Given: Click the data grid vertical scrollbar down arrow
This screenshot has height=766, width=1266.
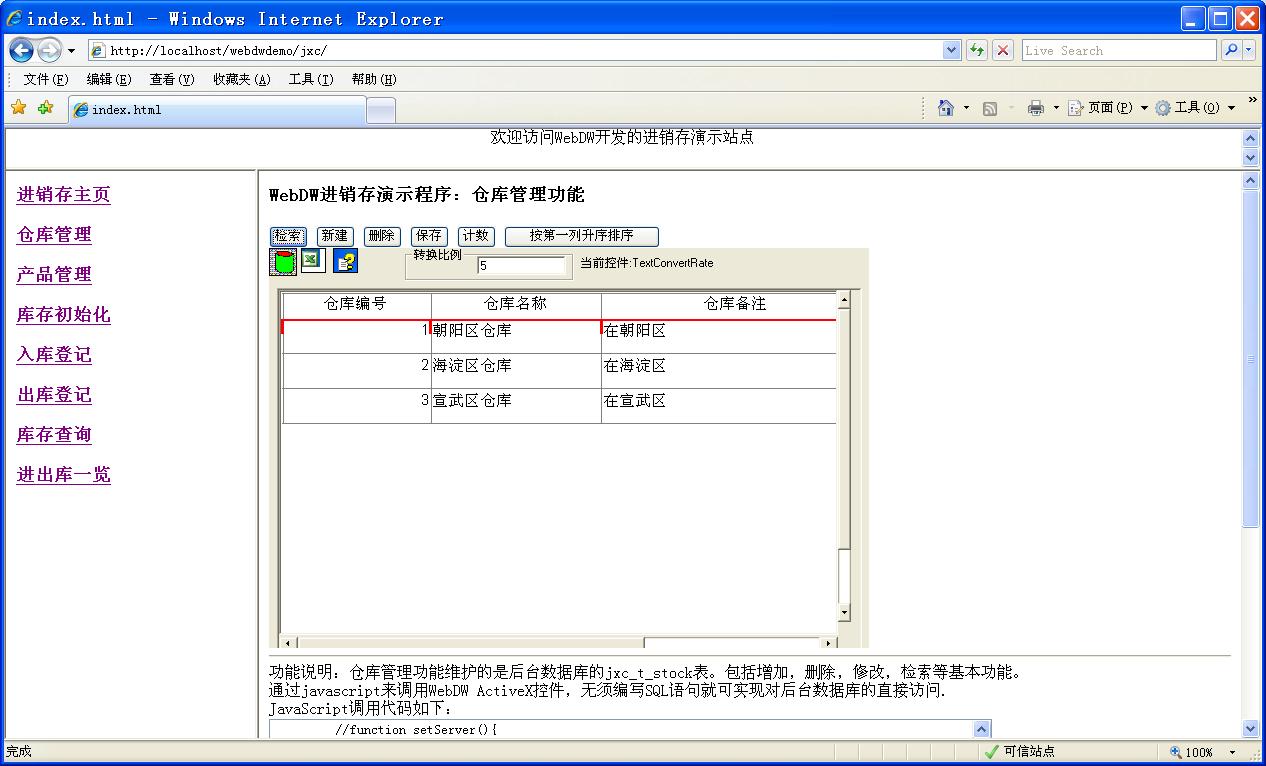Looking at the screenshot, I should [x=844, y=612].
